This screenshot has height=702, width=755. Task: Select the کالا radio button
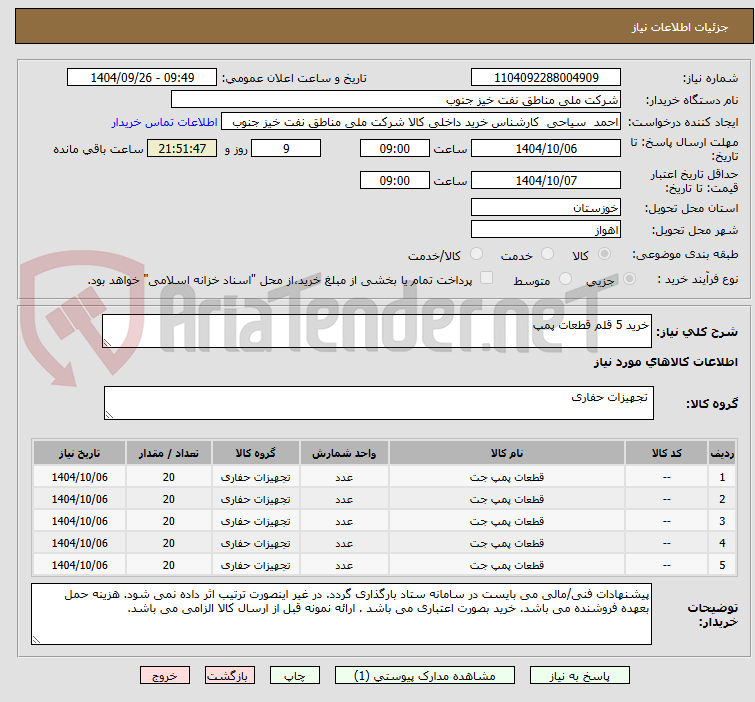tap(604, 254)
